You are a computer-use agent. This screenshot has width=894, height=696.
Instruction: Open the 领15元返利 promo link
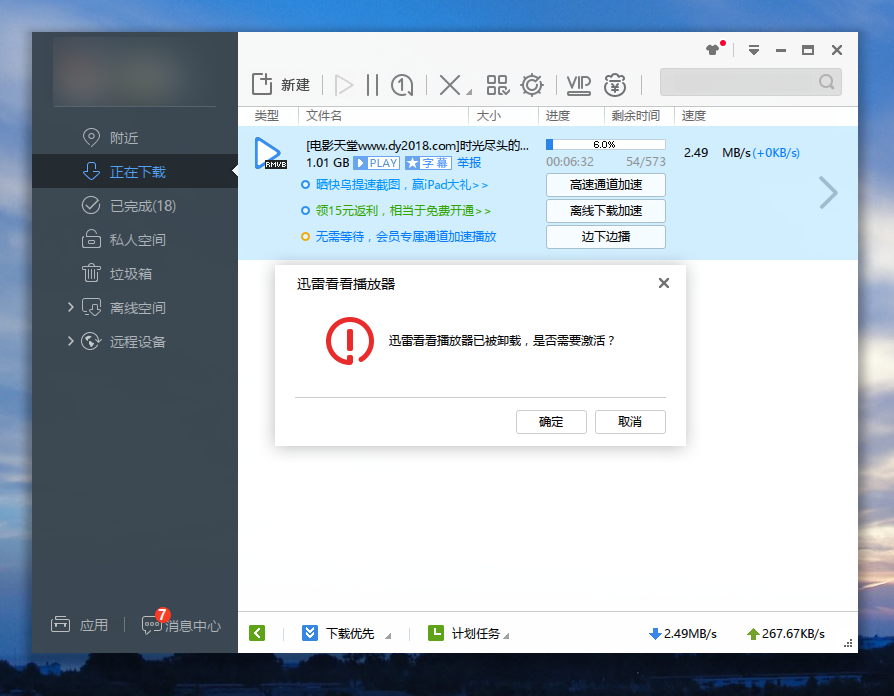(403, 211)
